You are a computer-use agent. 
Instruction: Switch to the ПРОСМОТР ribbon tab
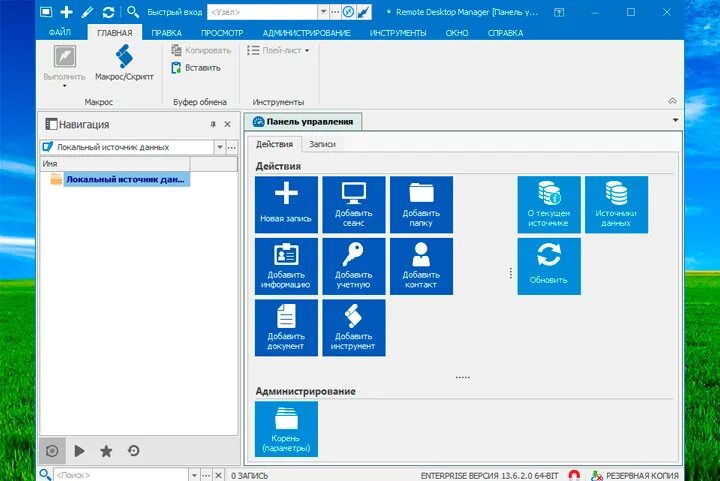click(x=222, y=33)
